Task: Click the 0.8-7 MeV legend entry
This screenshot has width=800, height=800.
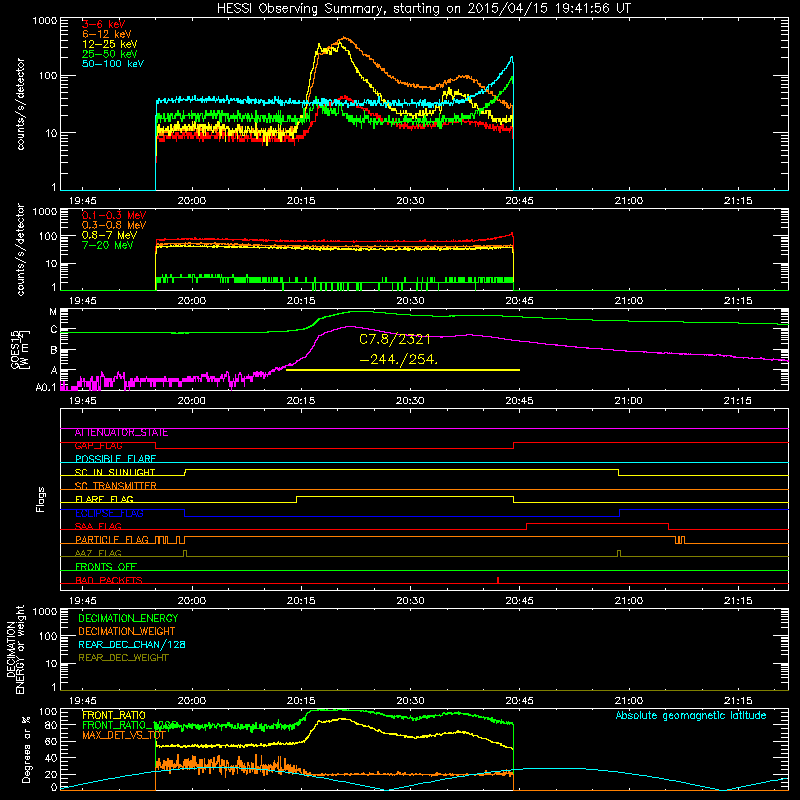Action: [x=110, y=235]
